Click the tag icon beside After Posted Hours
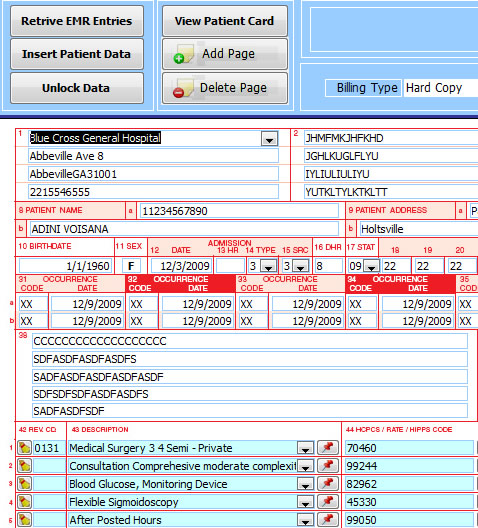Viewport: 478px width, 528px height. click(24, 520)
